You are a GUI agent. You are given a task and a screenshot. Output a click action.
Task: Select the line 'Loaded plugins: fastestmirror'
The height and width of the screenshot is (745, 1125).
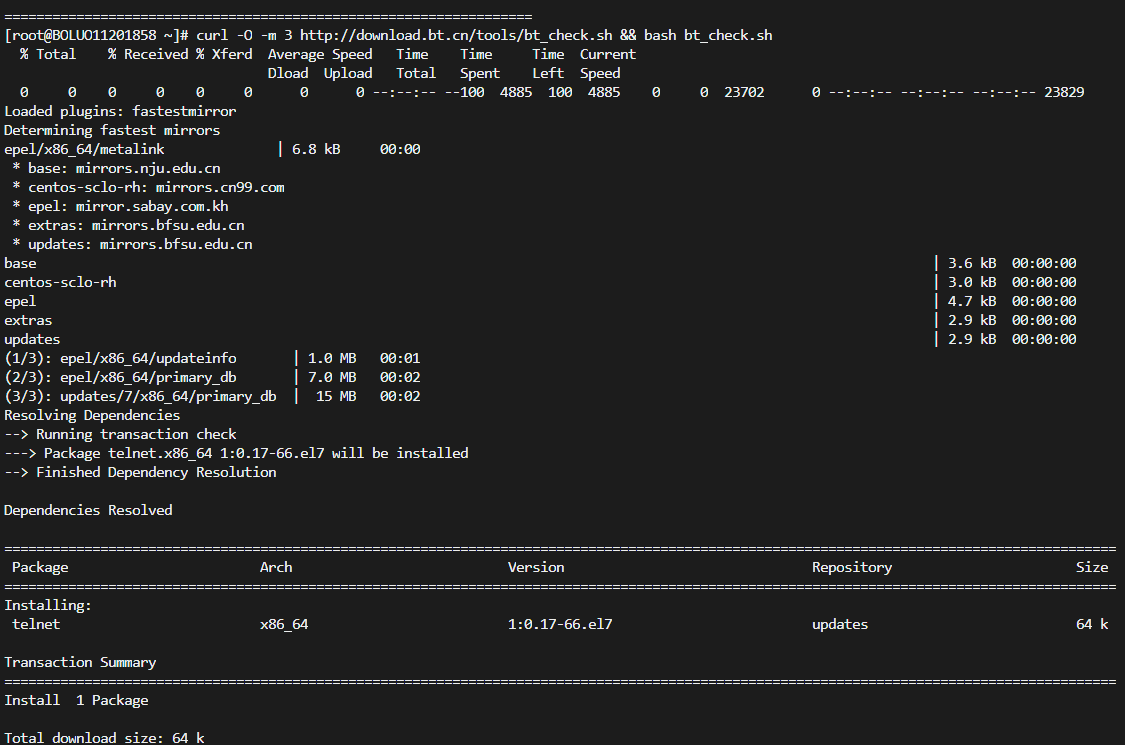120,111
